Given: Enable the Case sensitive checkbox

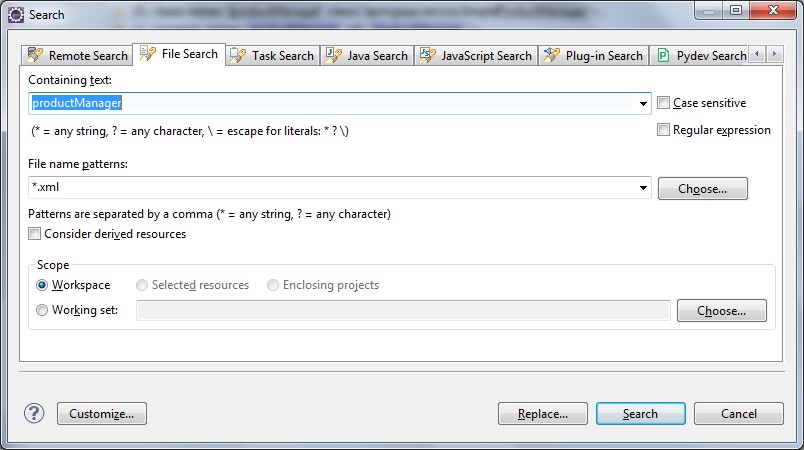Looking at the screenshot, I should pos(664,103).
